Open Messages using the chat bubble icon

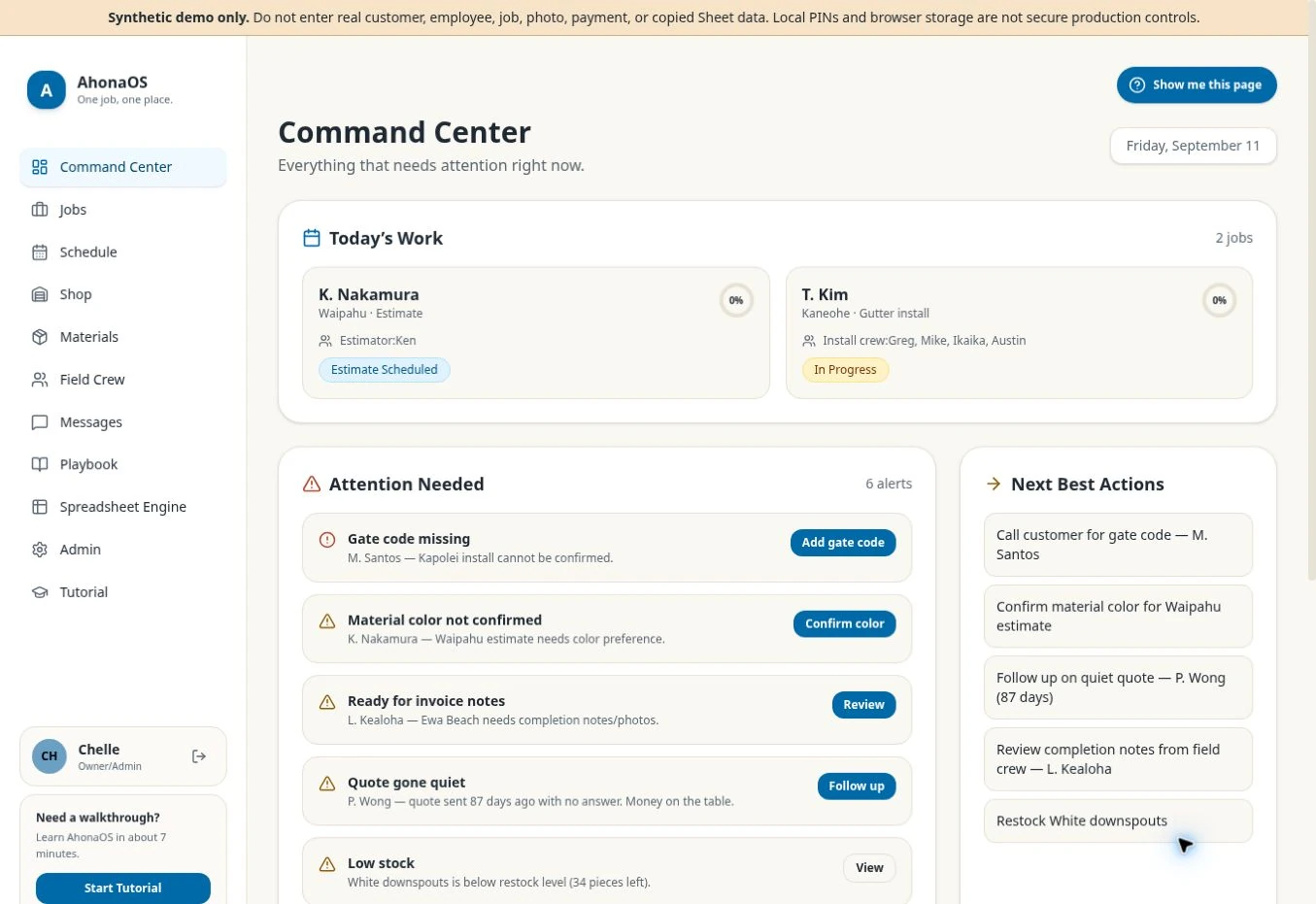(40, 422)
